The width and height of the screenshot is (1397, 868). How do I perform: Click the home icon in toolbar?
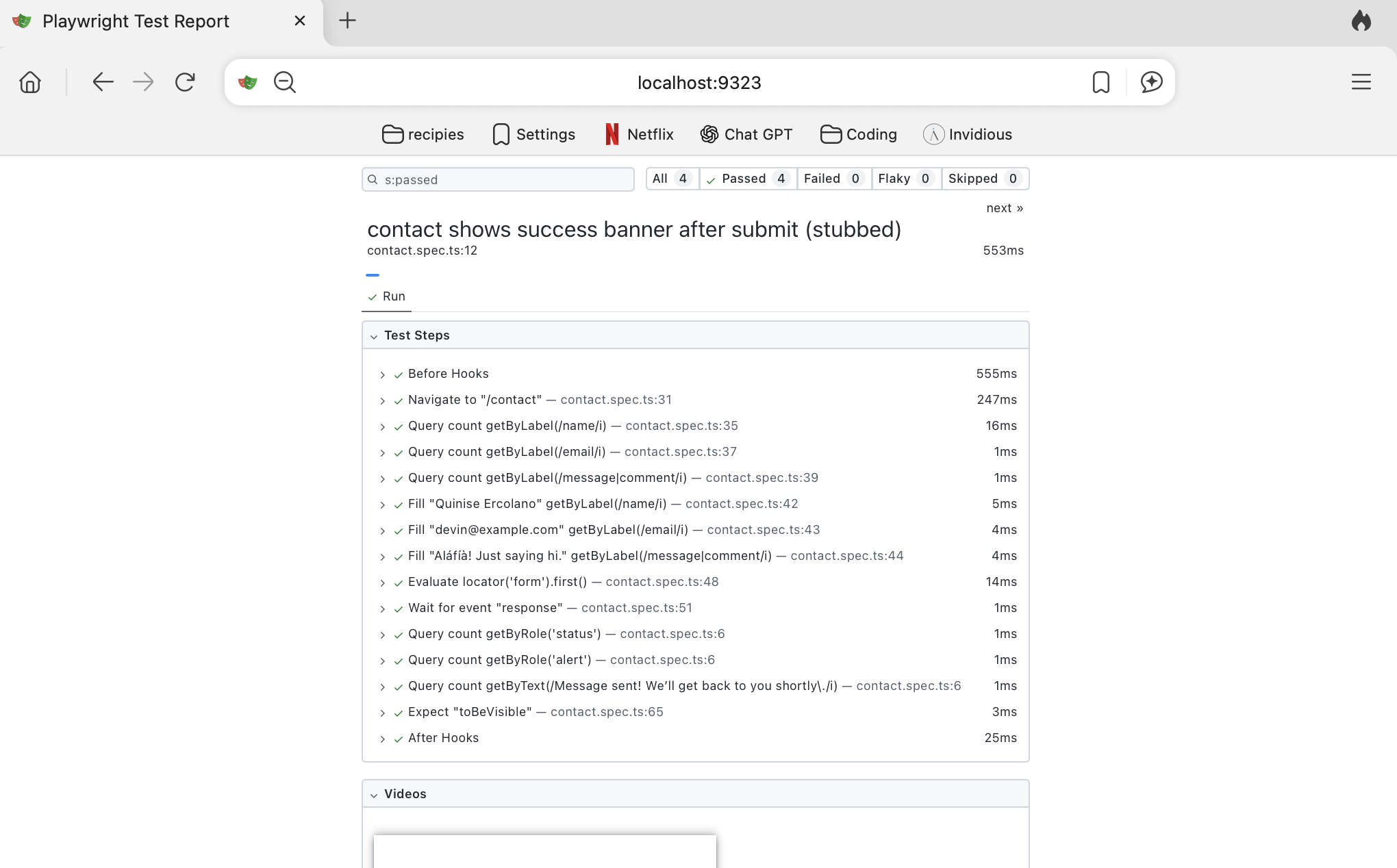[x=30, y=82]
